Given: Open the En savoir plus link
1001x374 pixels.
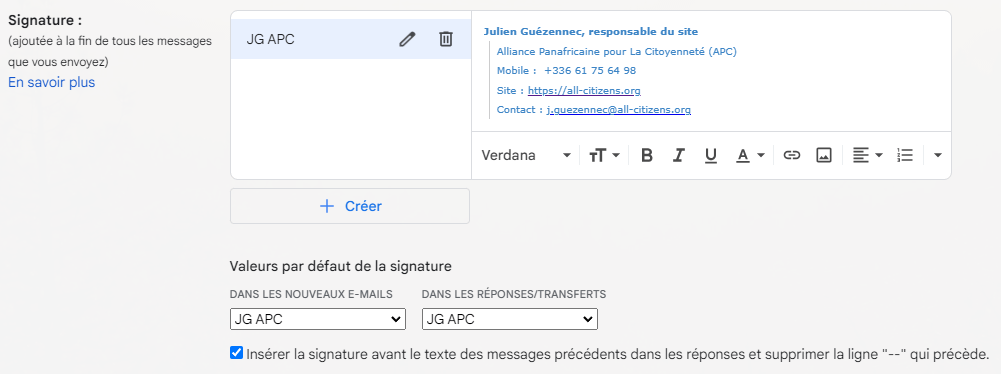Looking at the screenshot, I should click(52, 82).
